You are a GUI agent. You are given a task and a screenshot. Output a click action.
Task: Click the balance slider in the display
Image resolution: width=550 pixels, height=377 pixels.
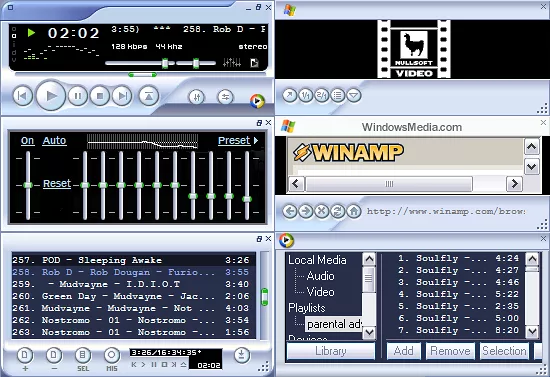[196, 63]
